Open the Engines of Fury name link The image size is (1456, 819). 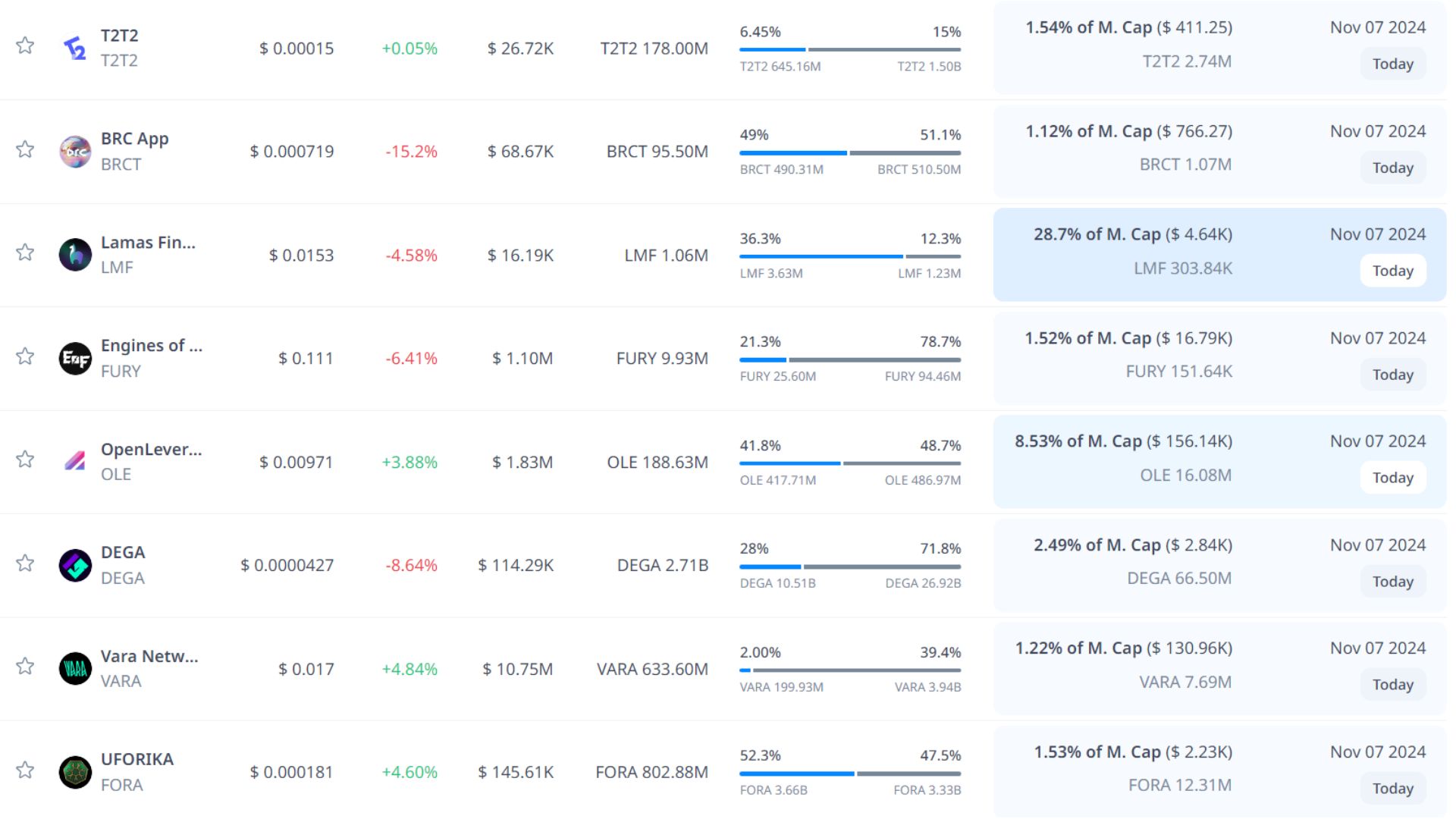click(151, 346)
